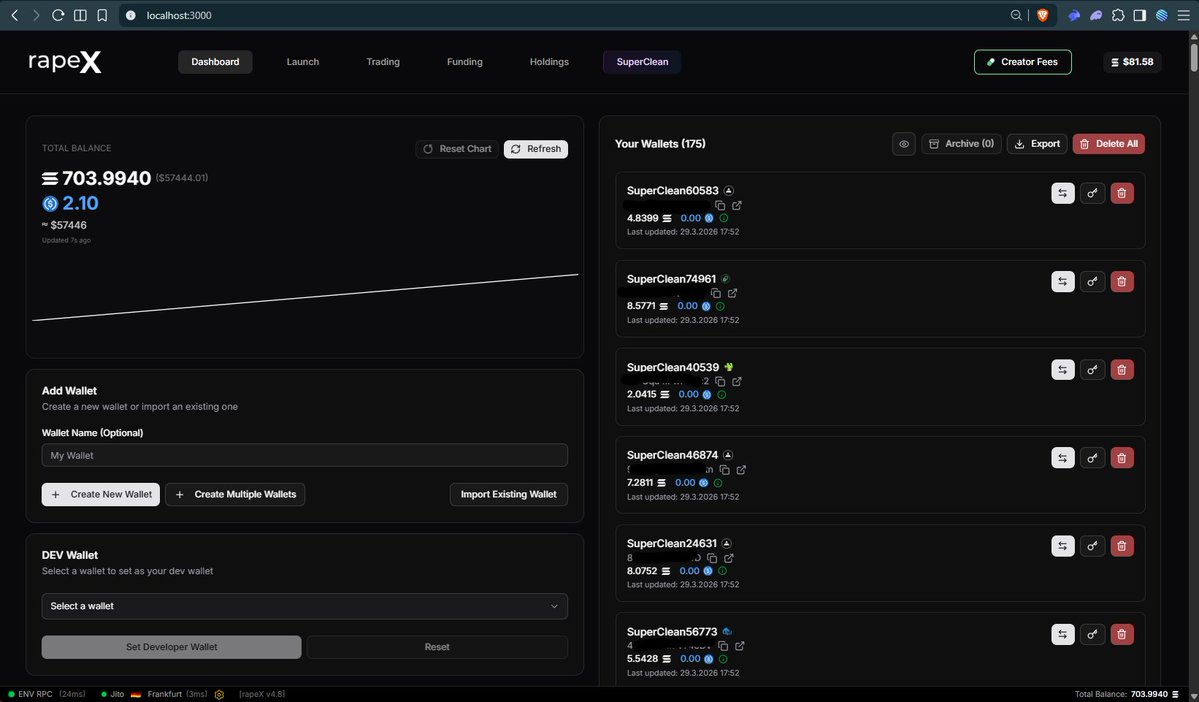1199x702 pixels.
Task: Focus the Wallet Name input field
Action: tap(304, 455)
